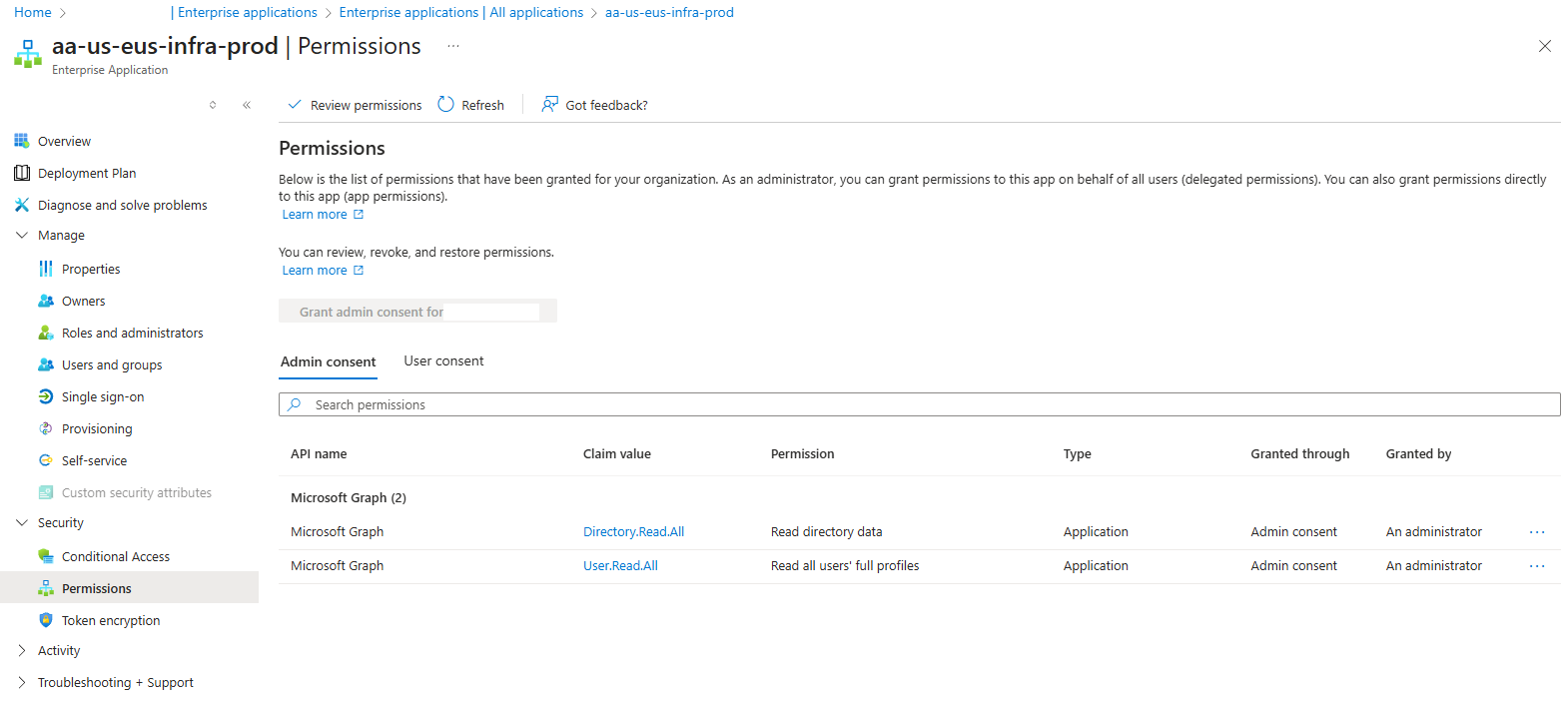This screenshot has width=1568, height=701.
Task: Open Conditional Access settings
Action: (115, 557)
